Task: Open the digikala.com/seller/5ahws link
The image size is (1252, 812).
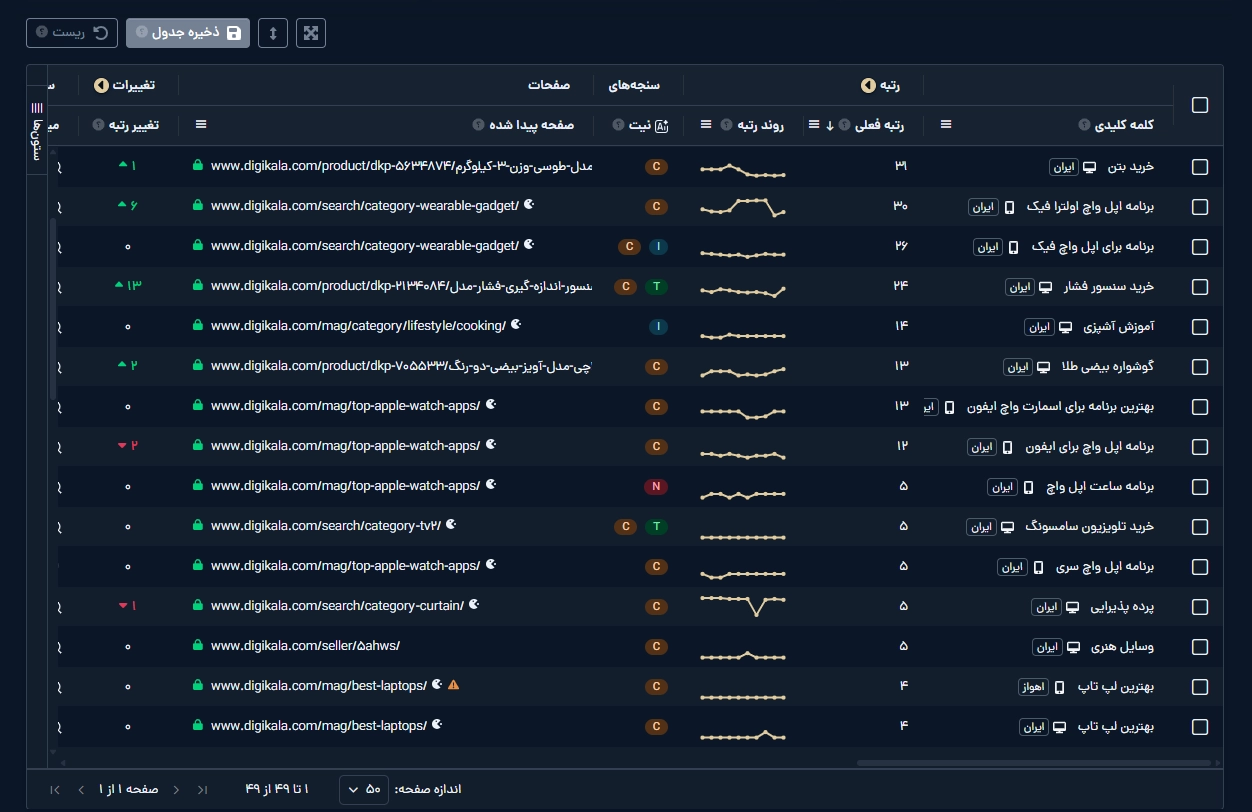Action: click(x=305, y=645)
